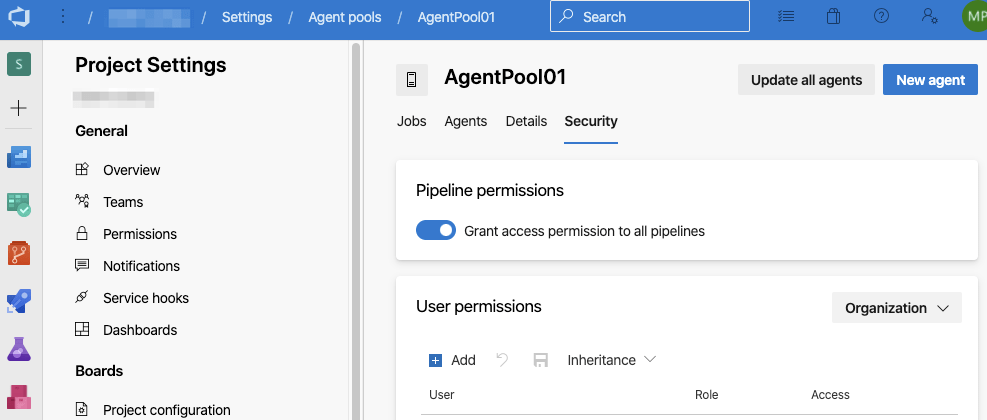Screen dimensions: 987x420
Task: Open the vertical ellipsis menu in header
Action: (x=63, y=17)
